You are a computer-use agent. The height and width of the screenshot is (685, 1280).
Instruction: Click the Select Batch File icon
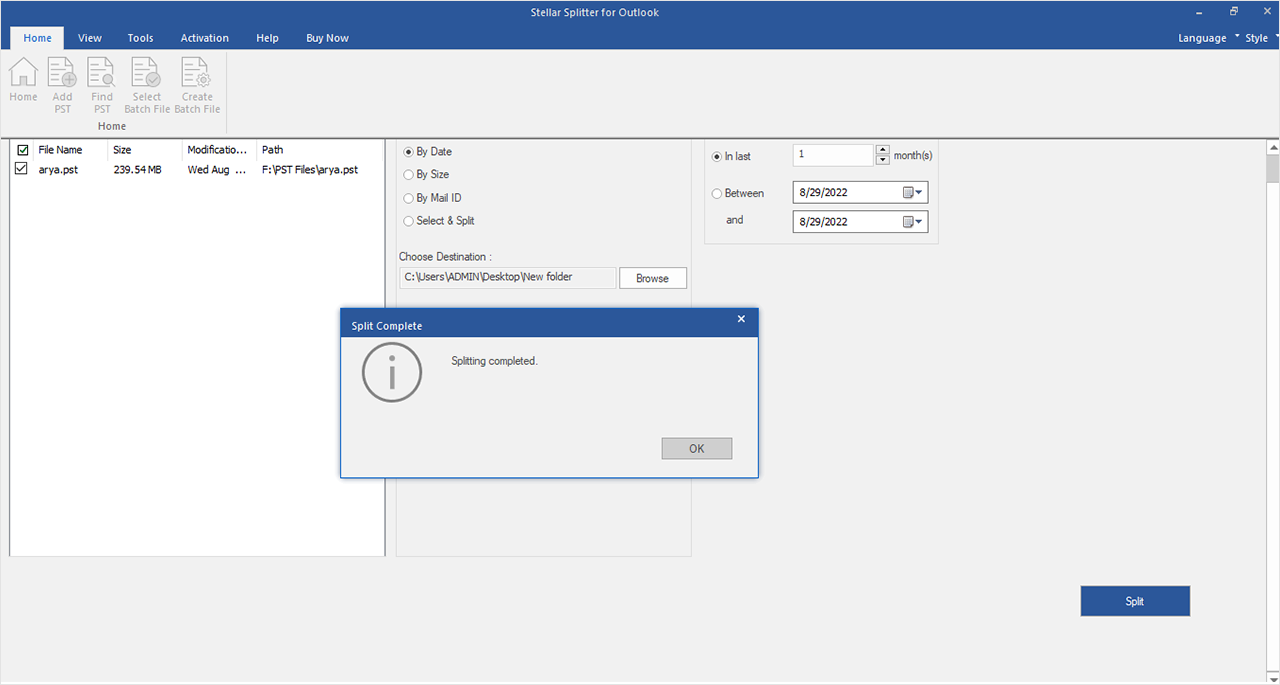coord(147,85)
